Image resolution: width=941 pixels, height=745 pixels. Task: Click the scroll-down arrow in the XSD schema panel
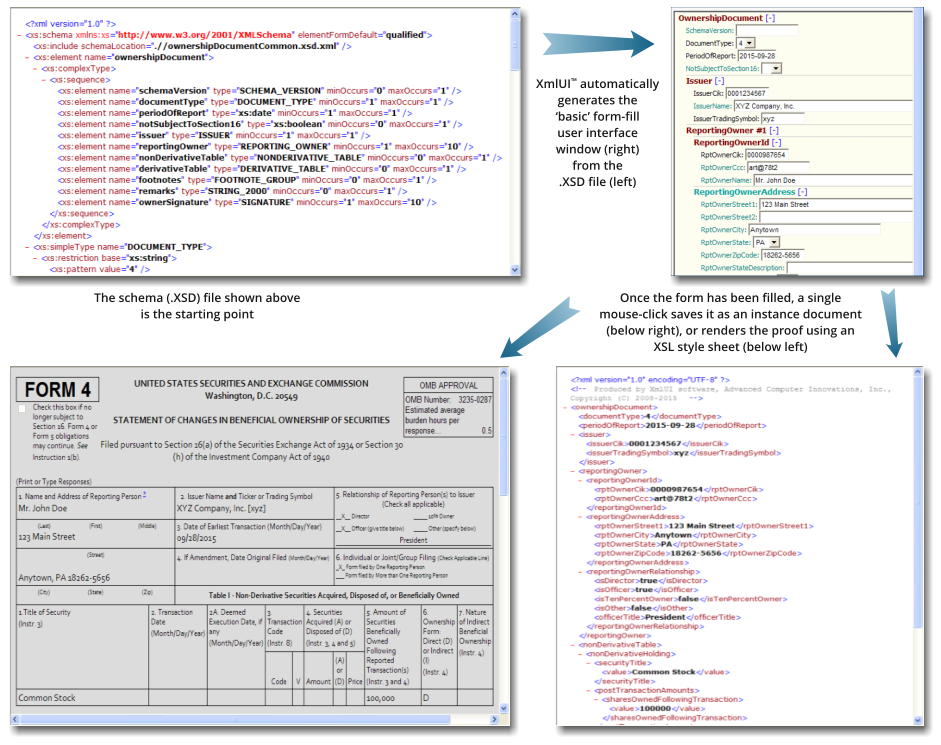(514, 270)
